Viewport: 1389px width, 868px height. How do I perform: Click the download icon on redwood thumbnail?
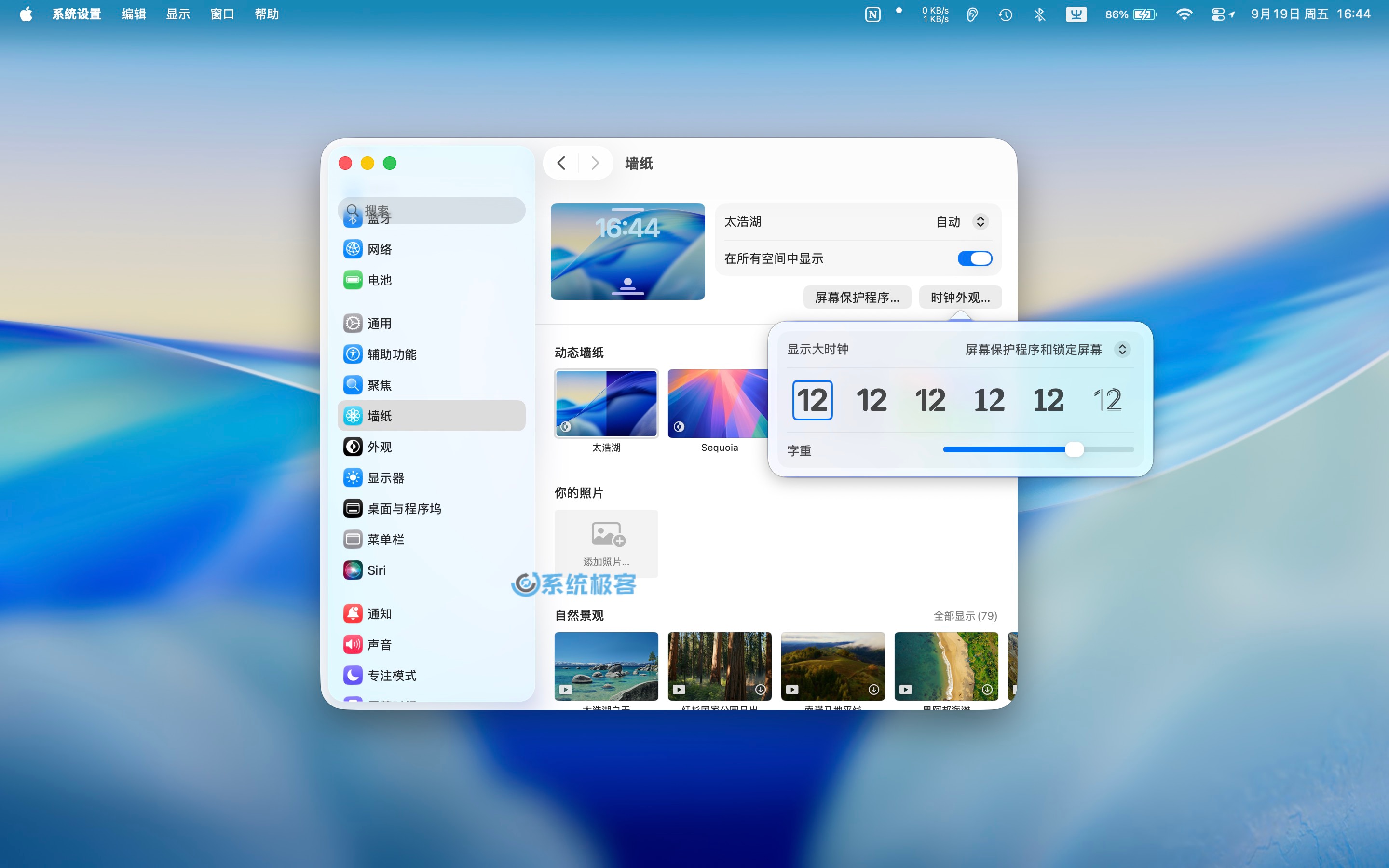coord(761,690)
